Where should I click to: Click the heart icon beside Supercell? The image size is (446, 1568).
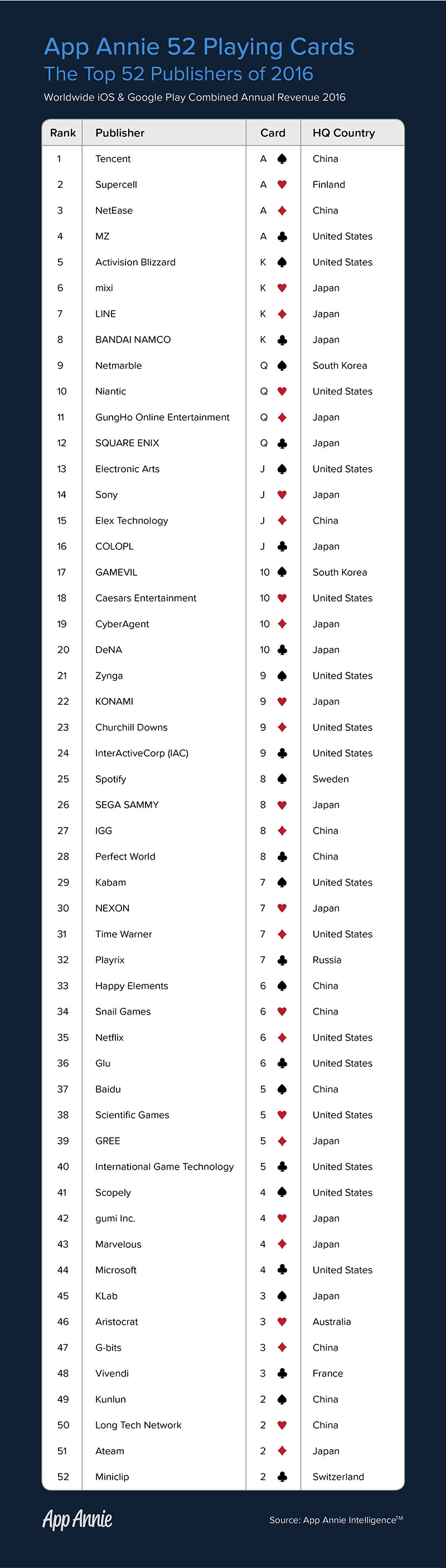282,185
